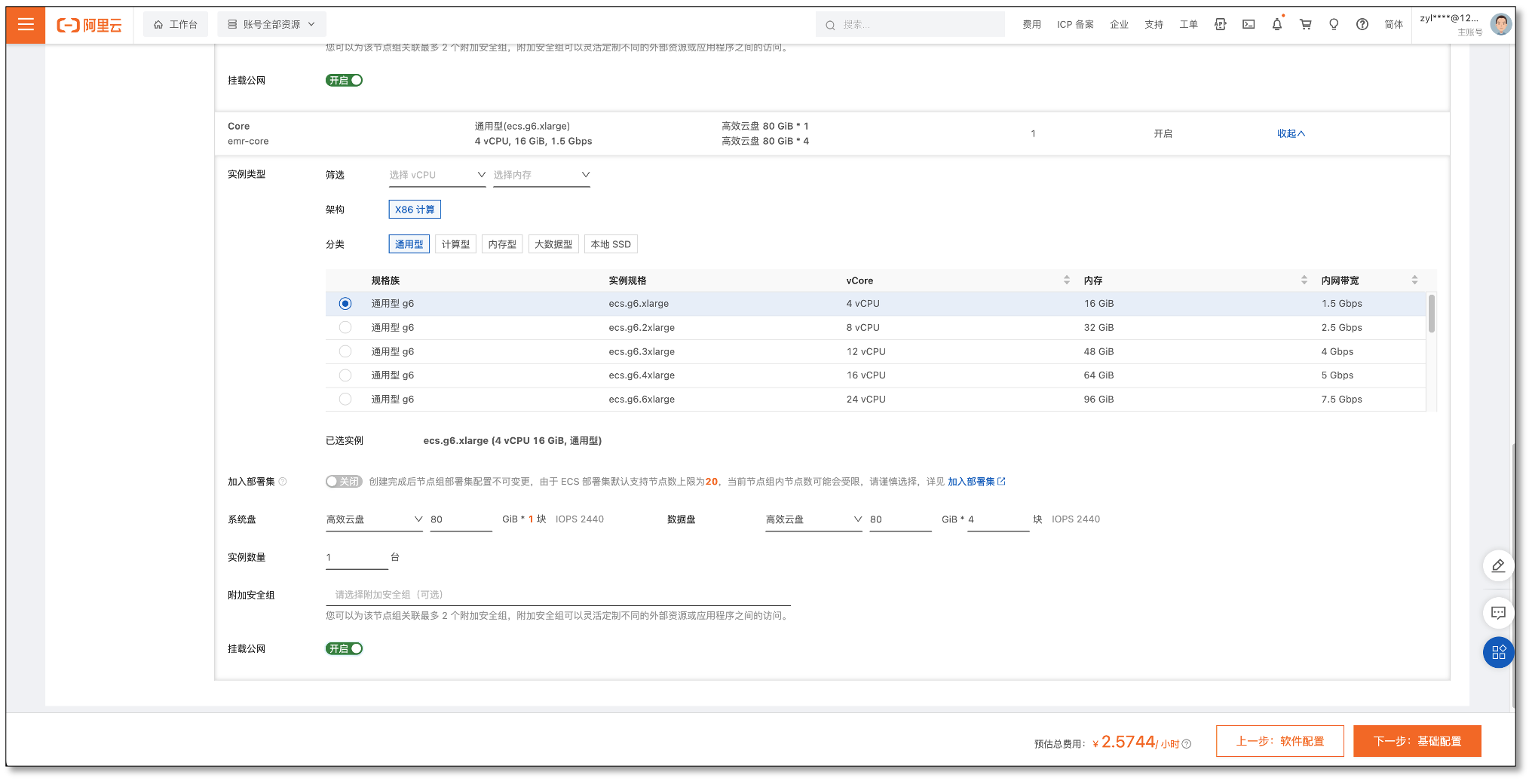Viewport: 1532px width, 784px height.
Task: Select the ecs.g6.2xlarge radio button
Action: point(345,328)
